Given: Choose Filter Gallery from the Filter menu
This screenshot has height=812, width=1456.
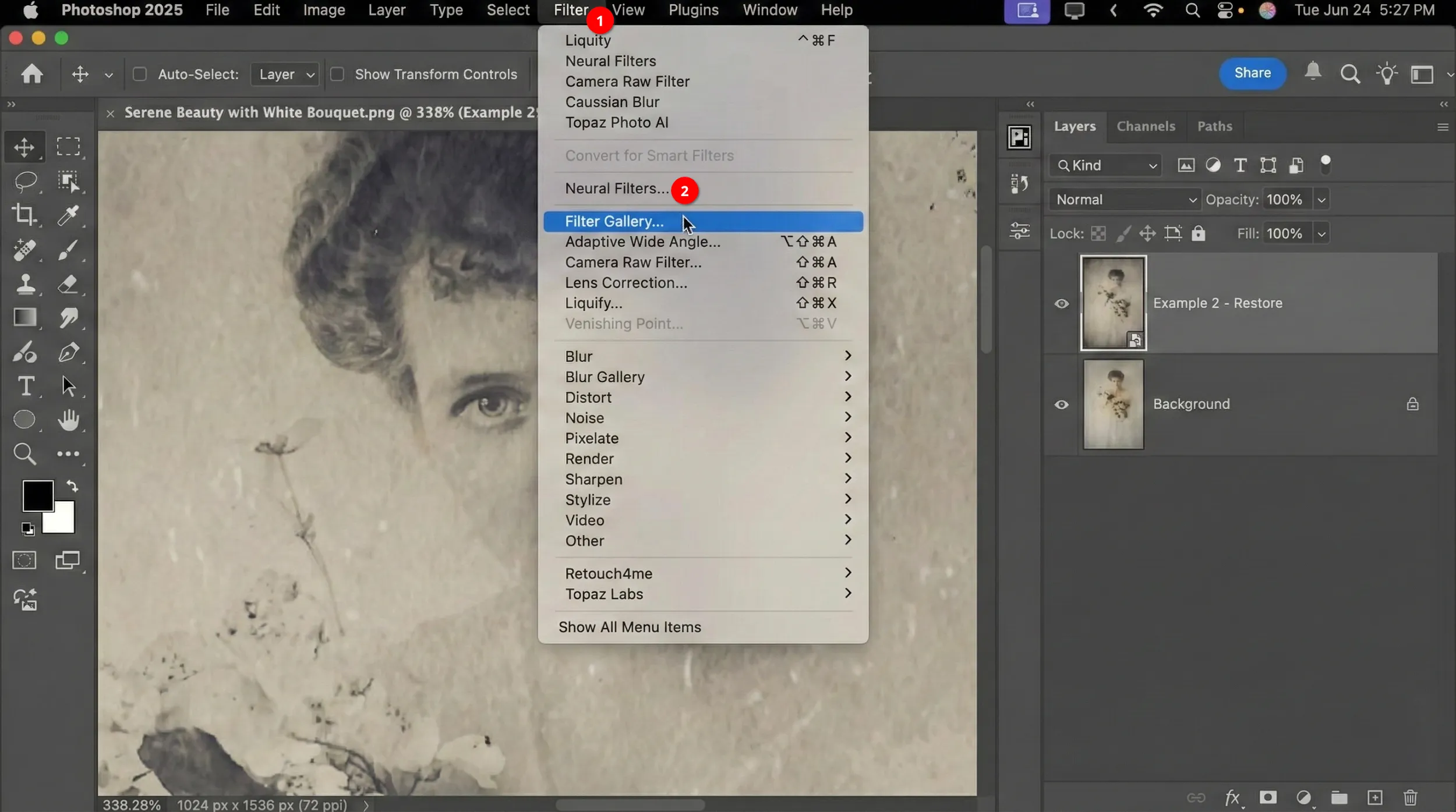Looking at the screenshot, I should [614, 221].
